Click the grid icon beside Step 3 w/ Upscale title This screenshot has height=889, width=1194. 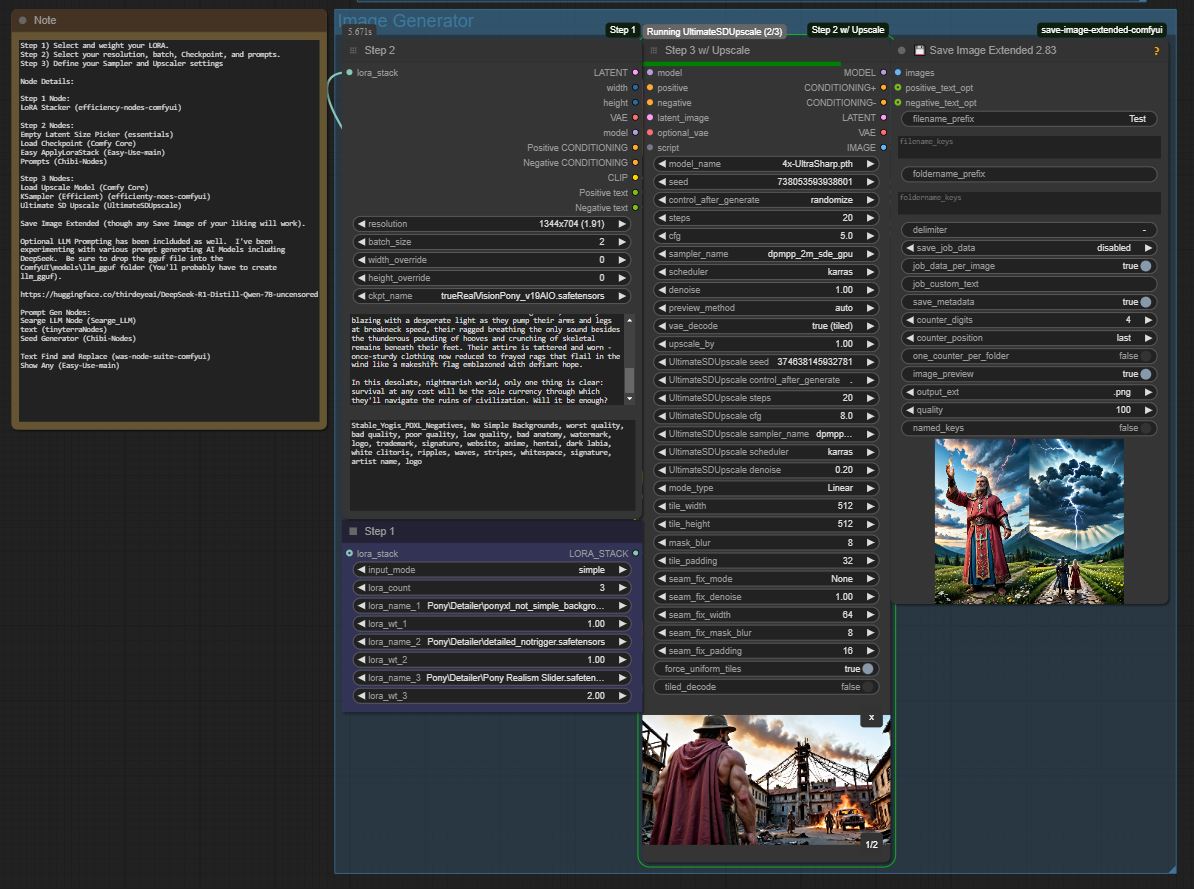pos(653,50)
